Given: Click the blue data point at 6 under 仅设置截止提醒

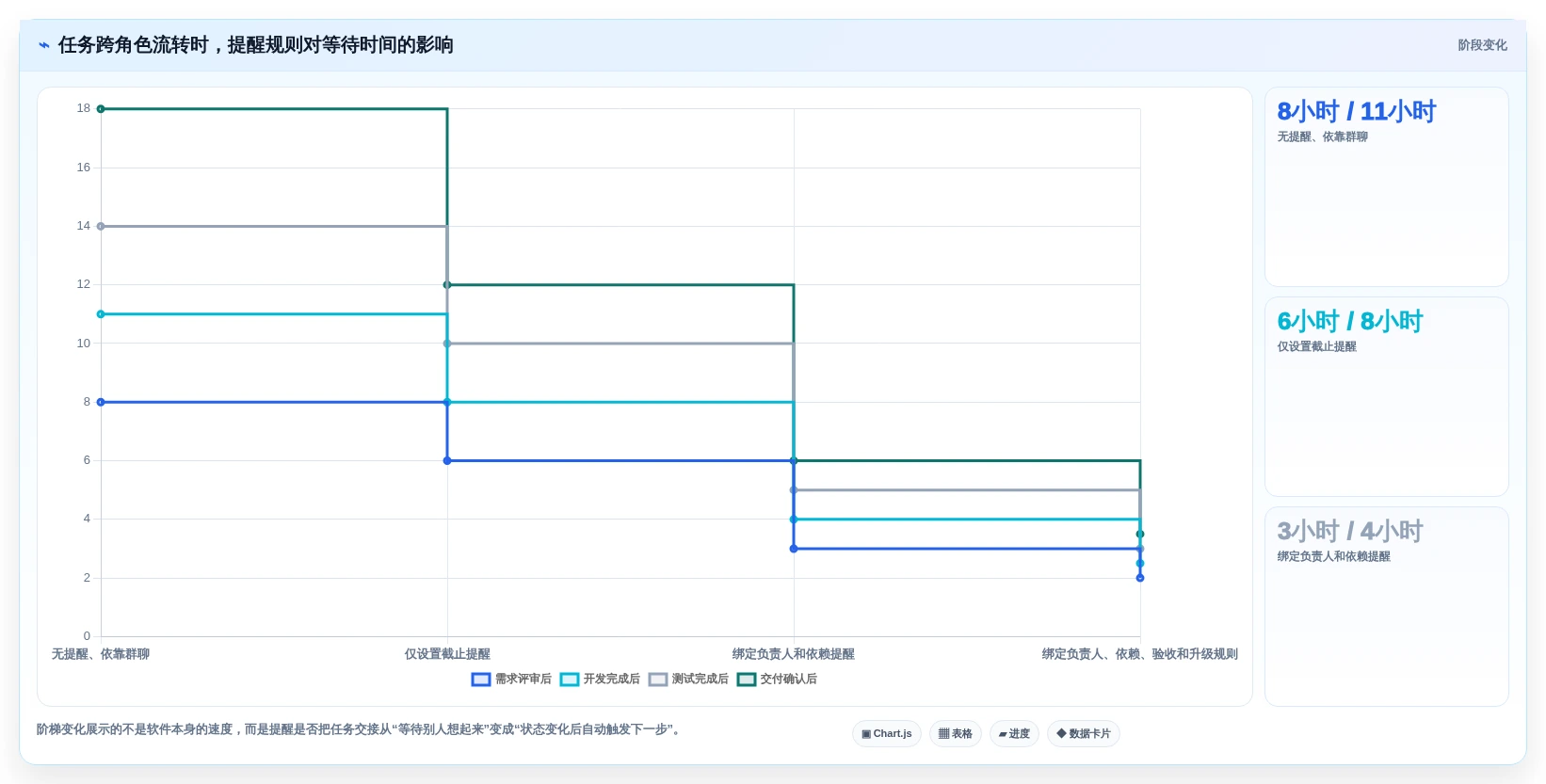Looking at the screenshot, I should tap(447, 460).
